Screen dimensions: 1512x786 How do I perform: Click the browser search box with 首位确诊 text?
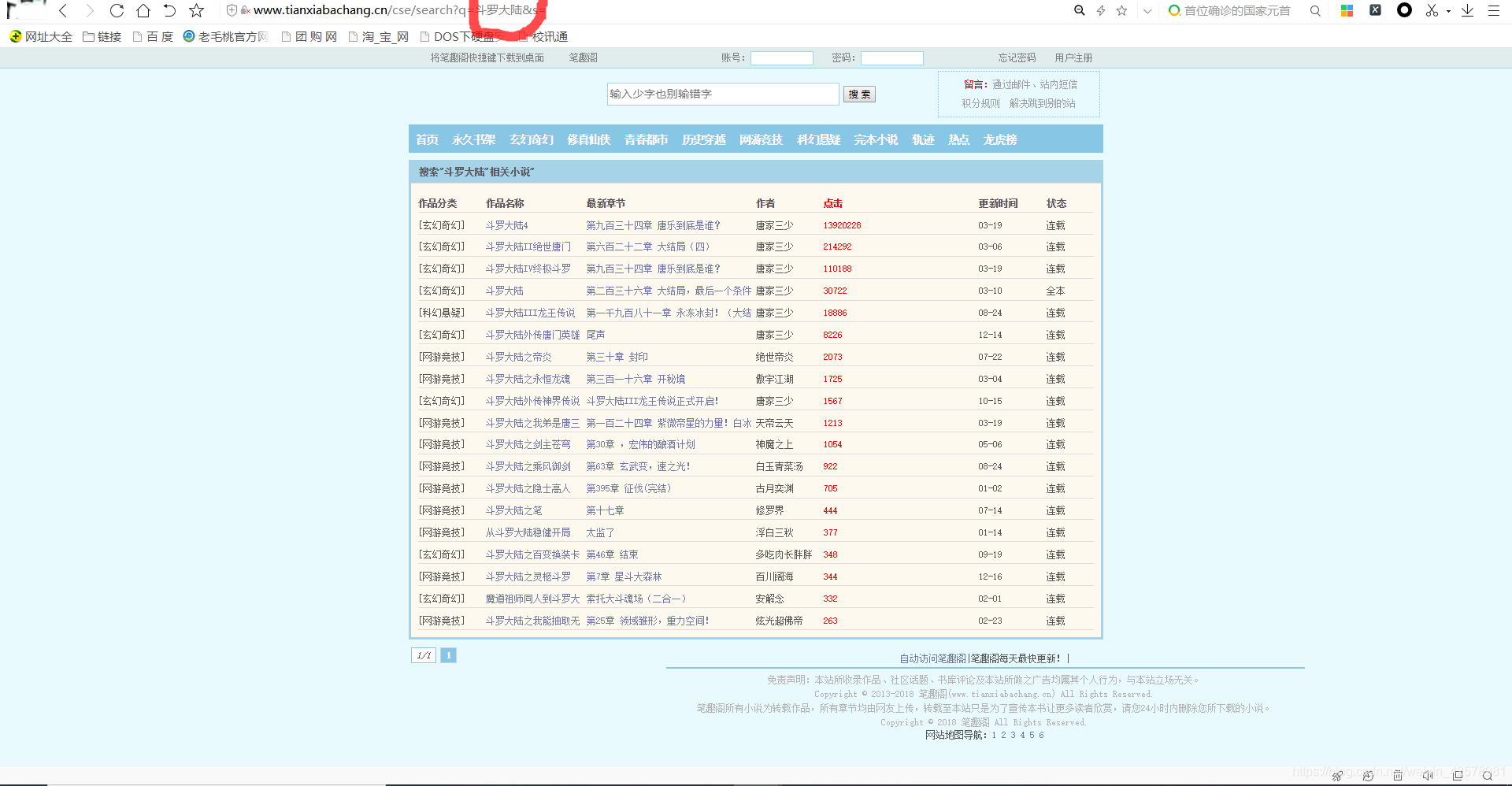(1236, 11)
